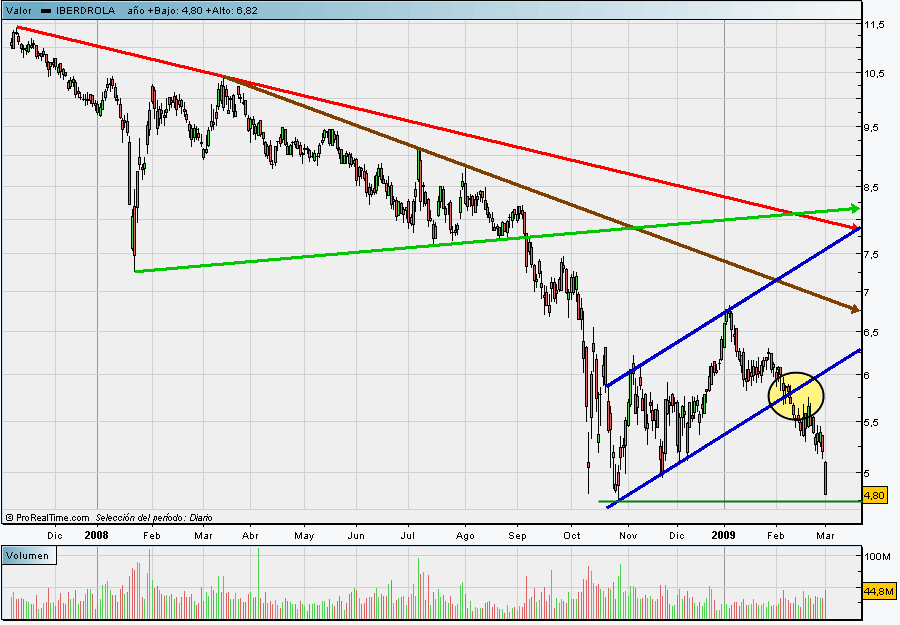Click the 'Dic' label next to 2008
Image resolution: width=900 pixels, height=625 pixels.
(55, 535)
